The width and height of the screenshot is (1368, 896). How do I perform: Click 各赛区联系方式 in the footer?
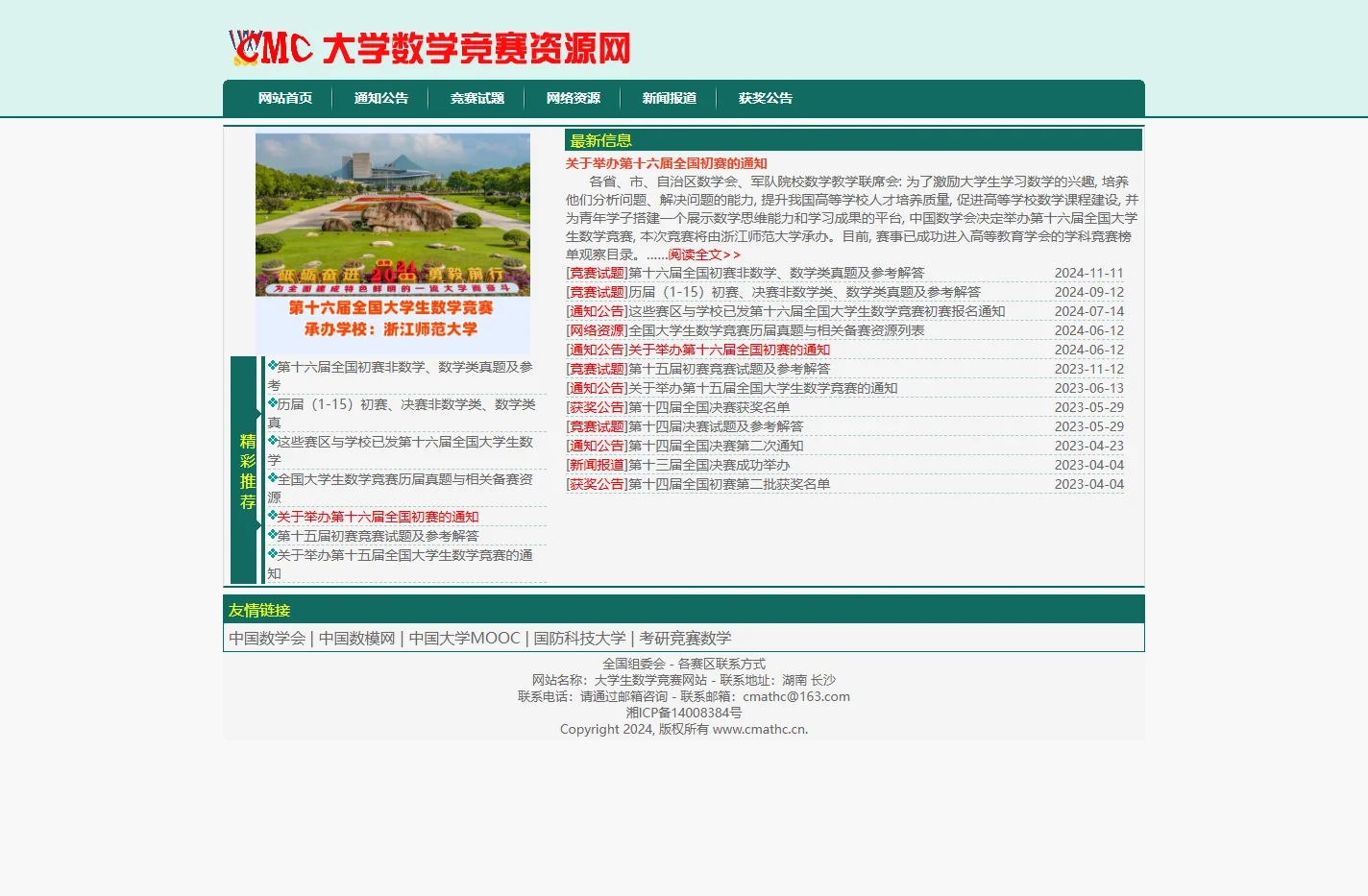[721, 664]
